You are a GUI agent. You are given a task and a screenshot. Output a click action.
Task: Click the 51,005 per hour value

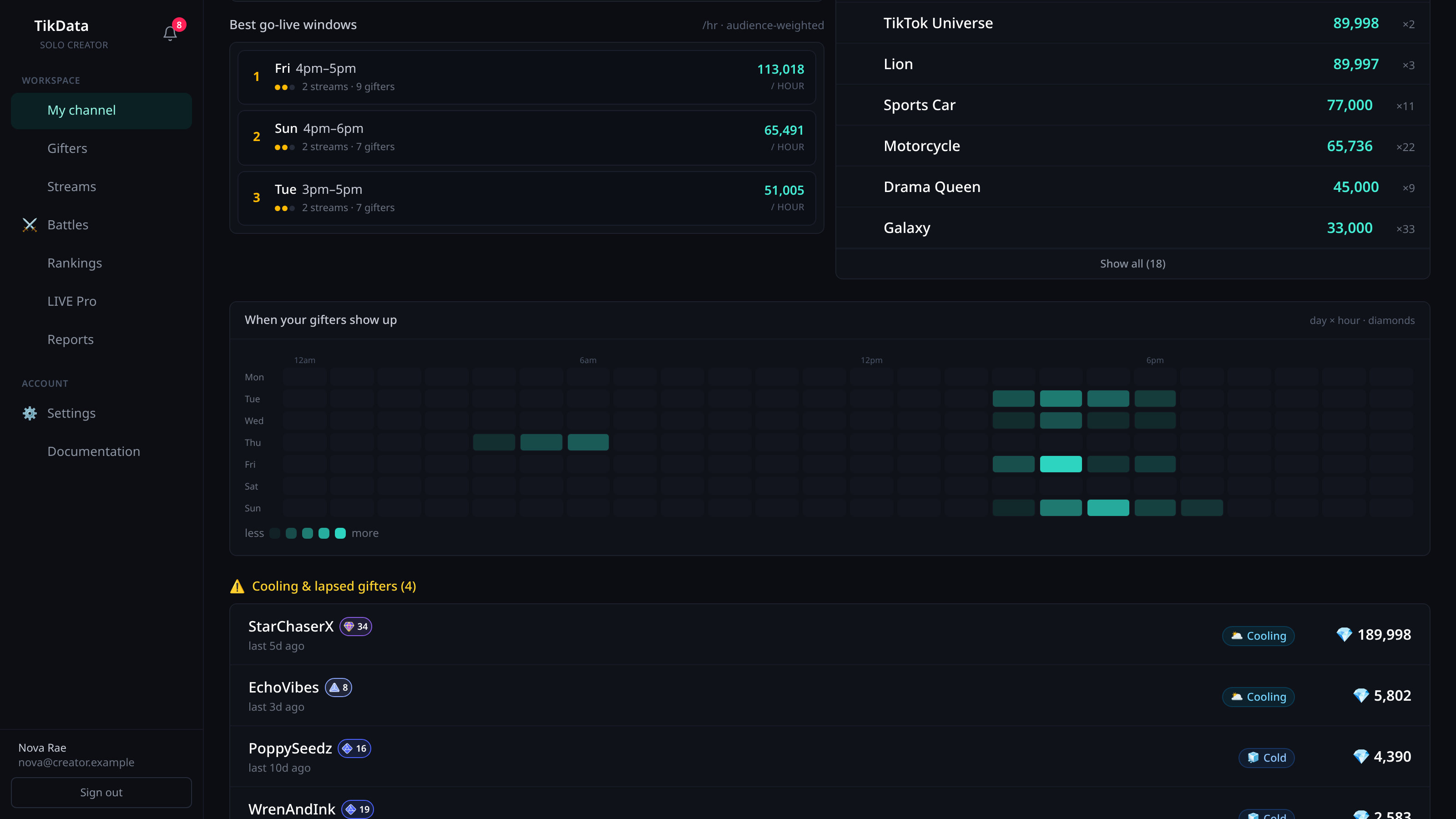click(784, 191)
